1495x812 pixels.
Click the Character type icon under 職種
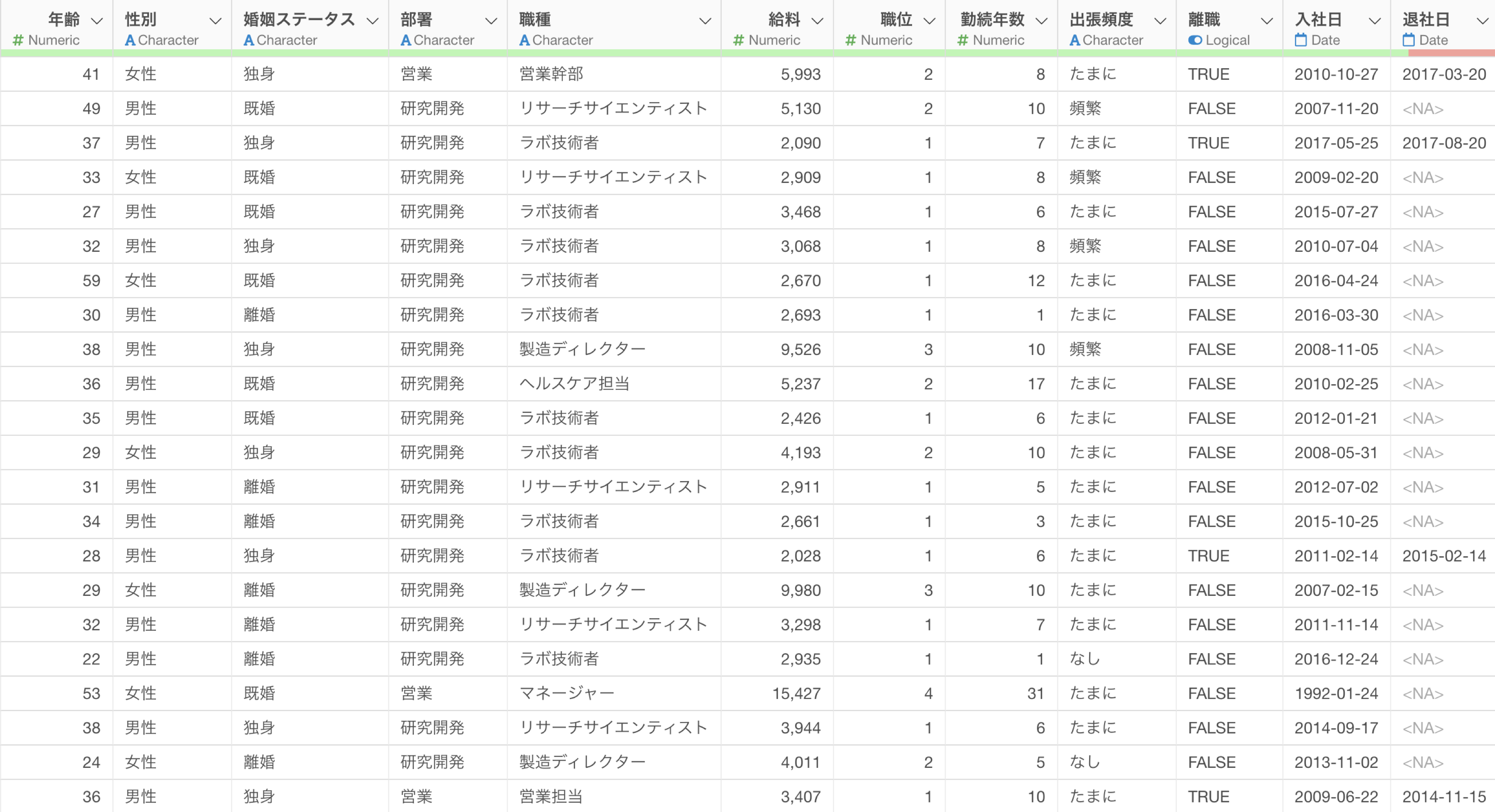tap(524, 40)
